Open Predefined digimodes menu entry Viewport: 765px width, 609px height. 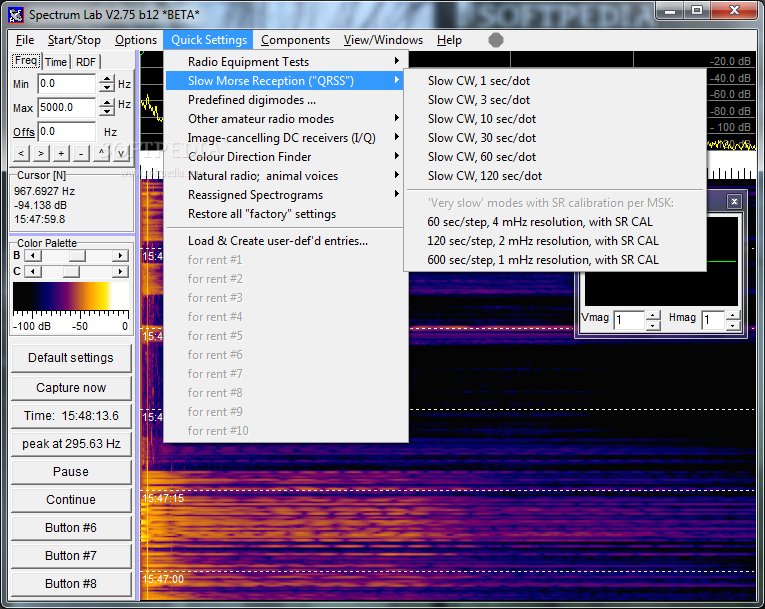pyautogui.click(x=284, y=100)
